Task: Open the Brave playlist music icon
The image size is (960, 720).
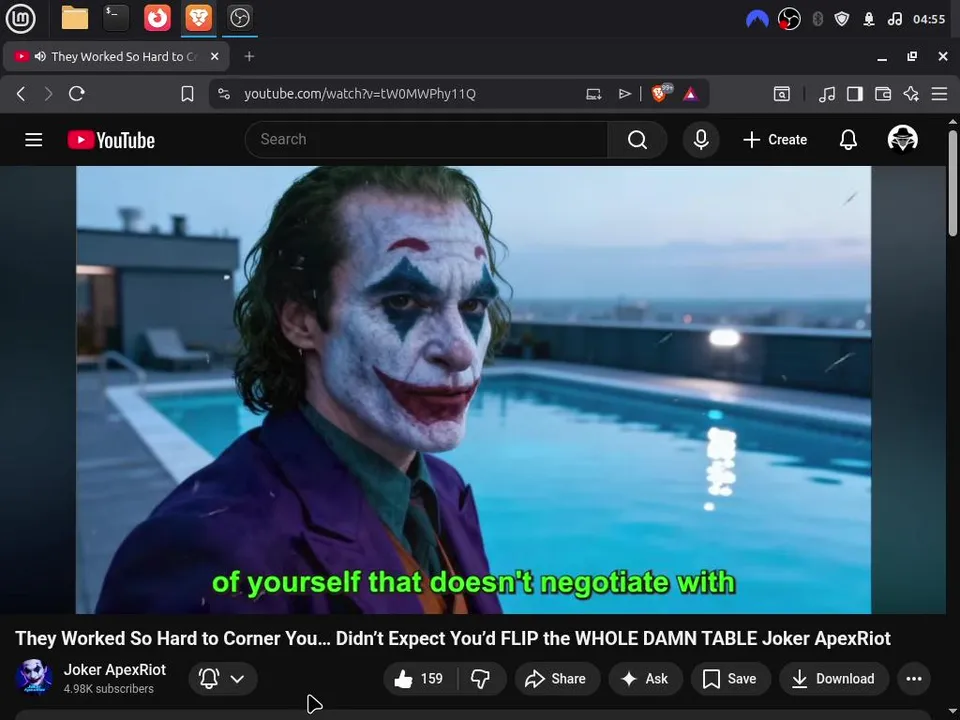Action: click(x=827, y=94)
